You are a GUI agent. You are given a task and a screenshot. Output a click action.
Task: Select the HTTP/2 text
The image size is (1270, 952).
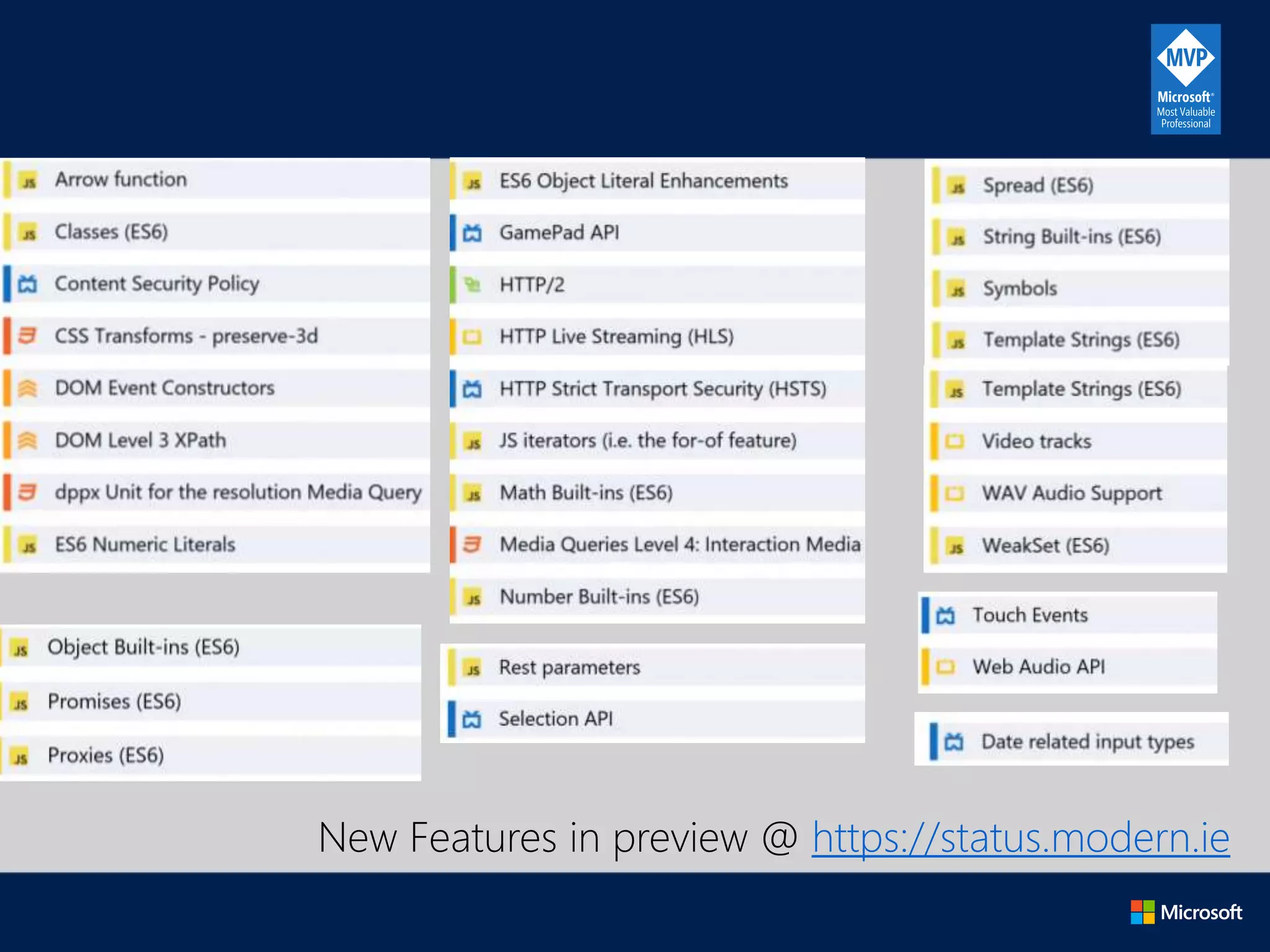coord(532,285)
